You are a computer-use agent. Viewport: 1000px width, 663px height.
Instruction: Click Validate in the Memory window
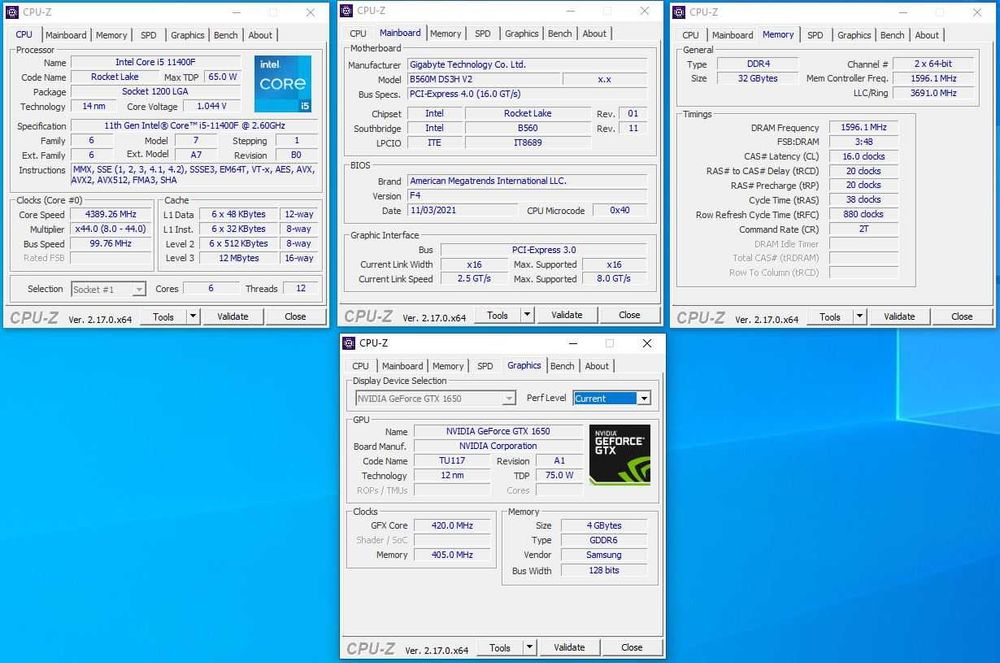pos(899,316)
